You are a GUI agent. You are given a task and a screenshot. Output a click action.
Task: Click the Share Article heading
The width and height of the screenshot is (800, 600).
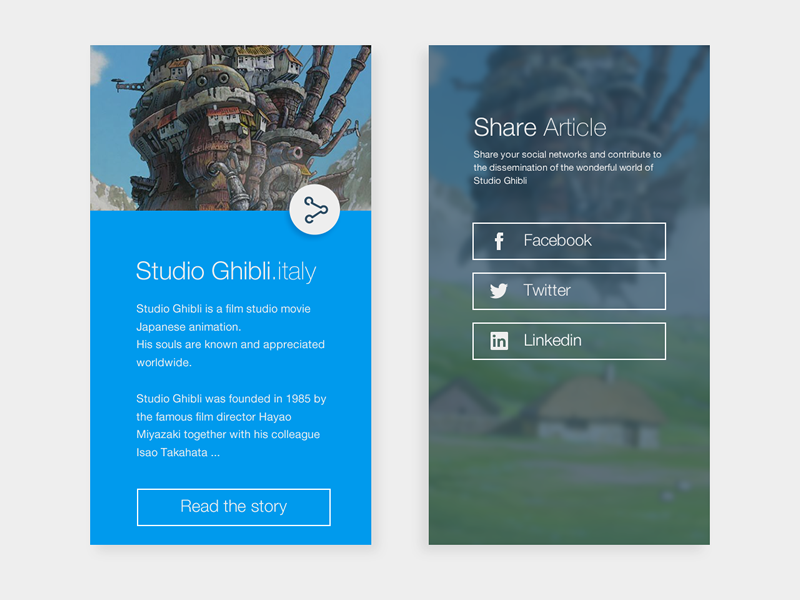click(x=539, y=127)
